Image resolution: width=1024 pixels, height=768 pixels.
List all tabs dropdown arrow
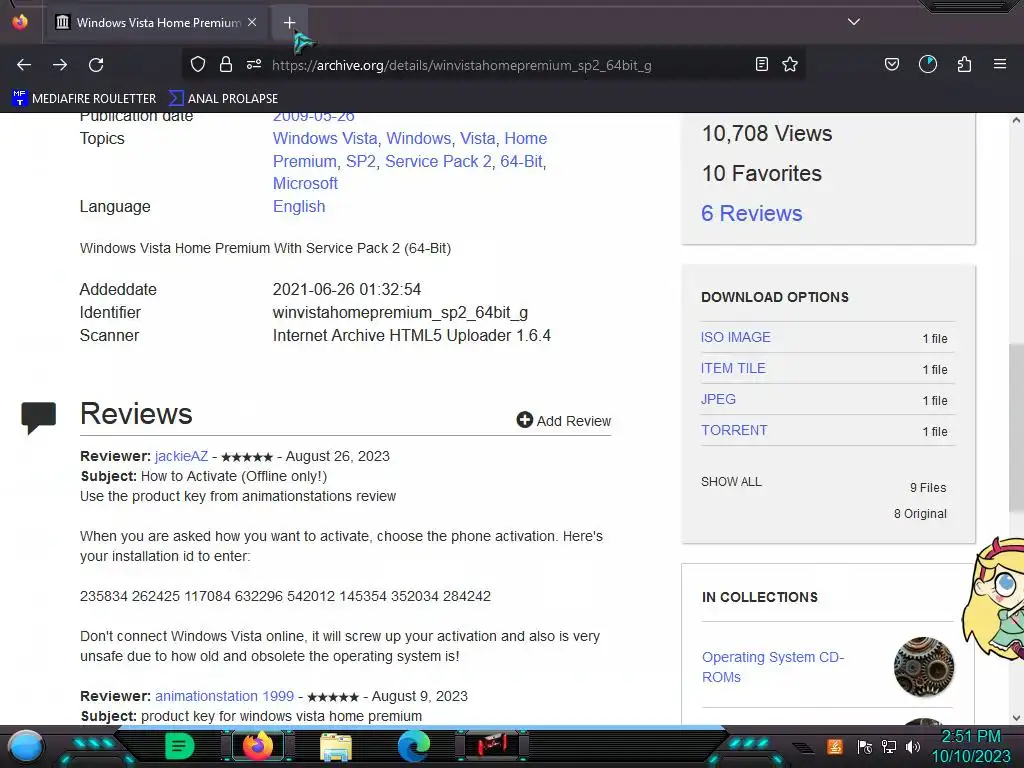coord(854,22)
